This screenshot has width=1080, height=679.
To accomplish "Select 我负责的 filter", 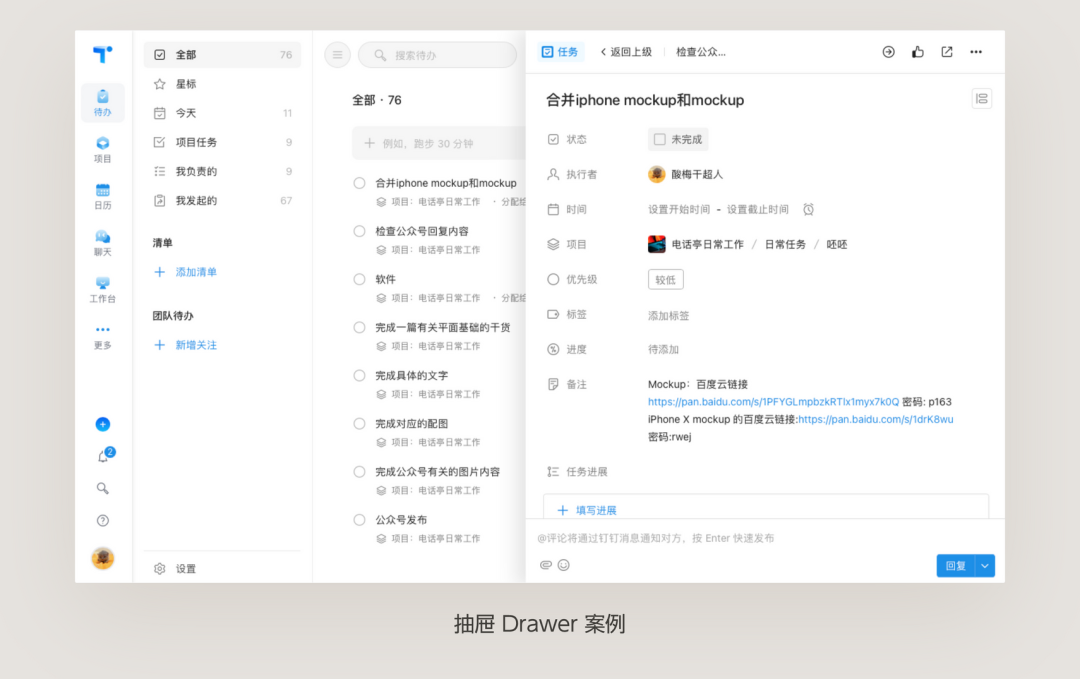I will (x=222, y=171).
